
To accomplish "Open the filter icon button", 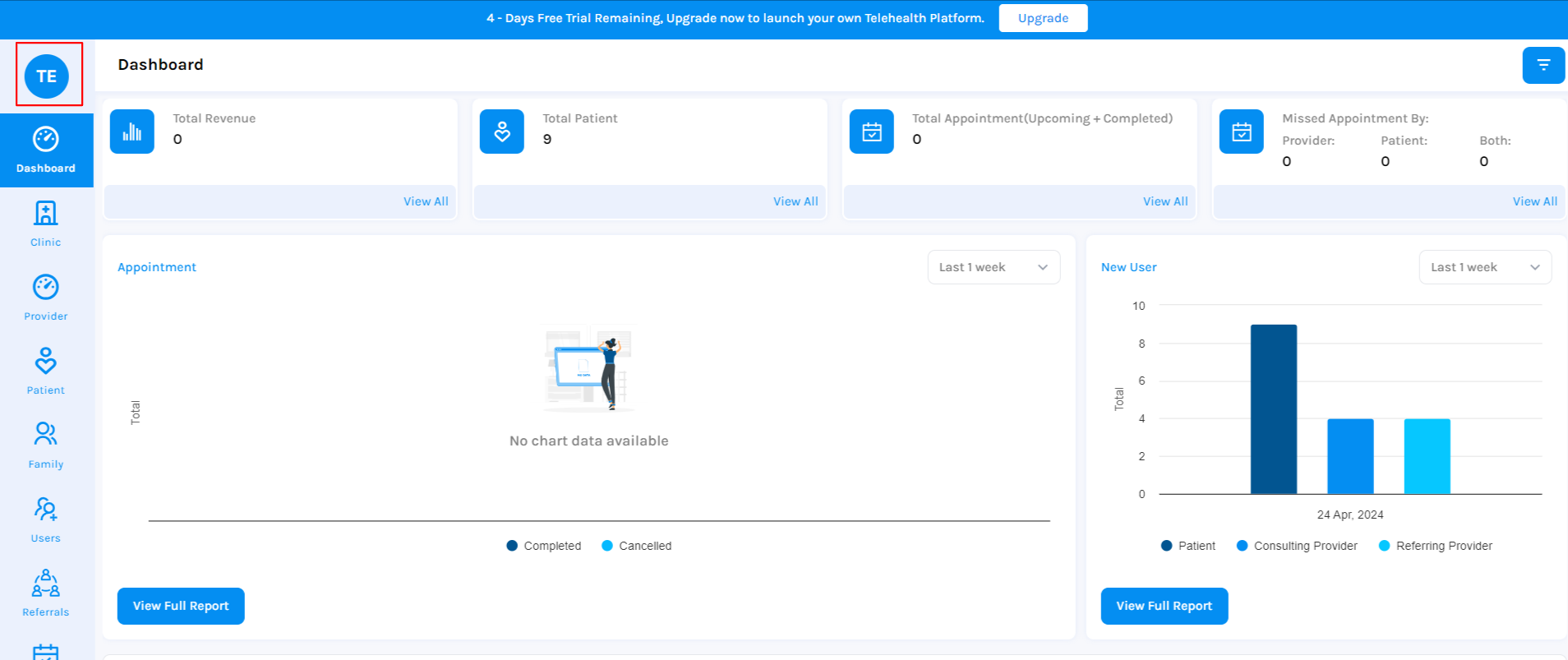I will (1543, 65).
